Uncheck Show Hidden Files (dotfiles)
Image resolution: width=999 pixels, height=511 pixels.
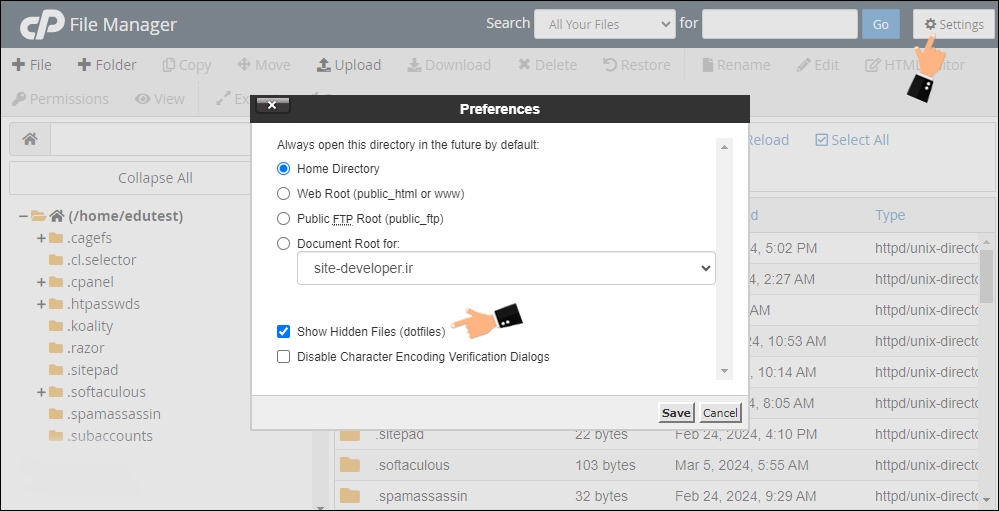pyautogui.click(x=284, y=332)
